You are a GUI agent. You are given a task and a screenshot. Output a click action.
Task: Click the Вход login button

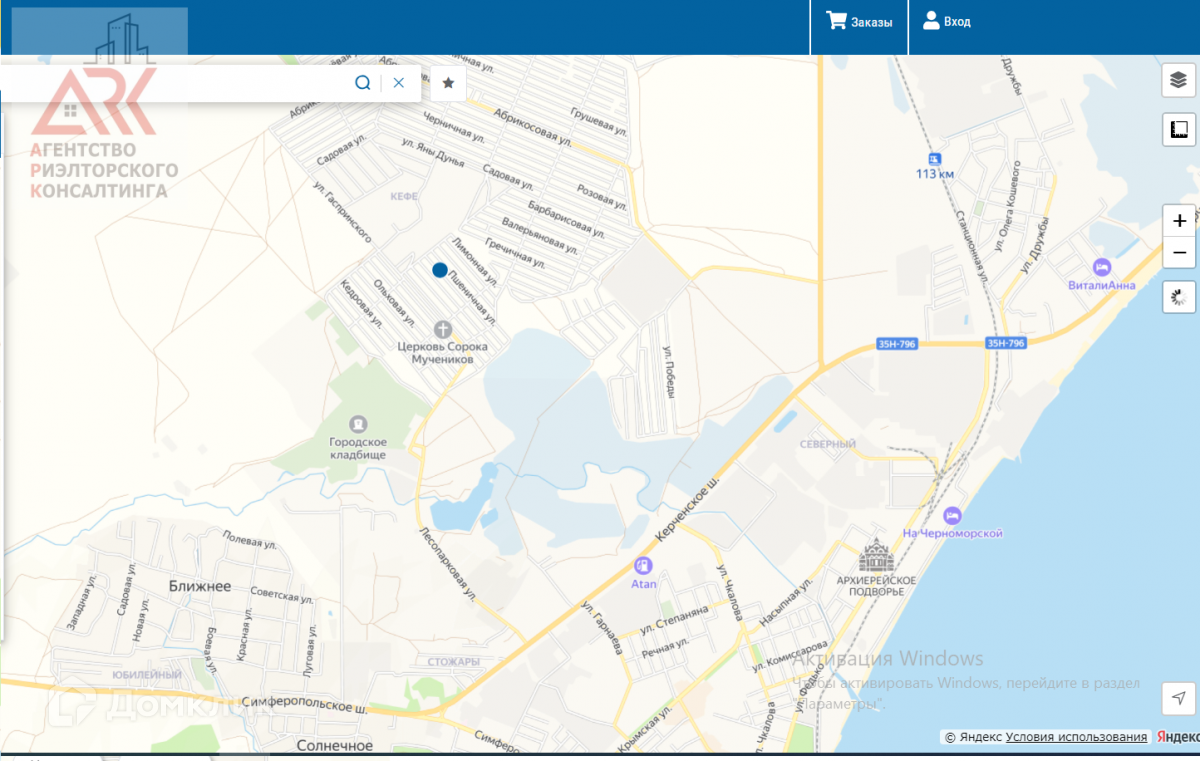point(946,21)
